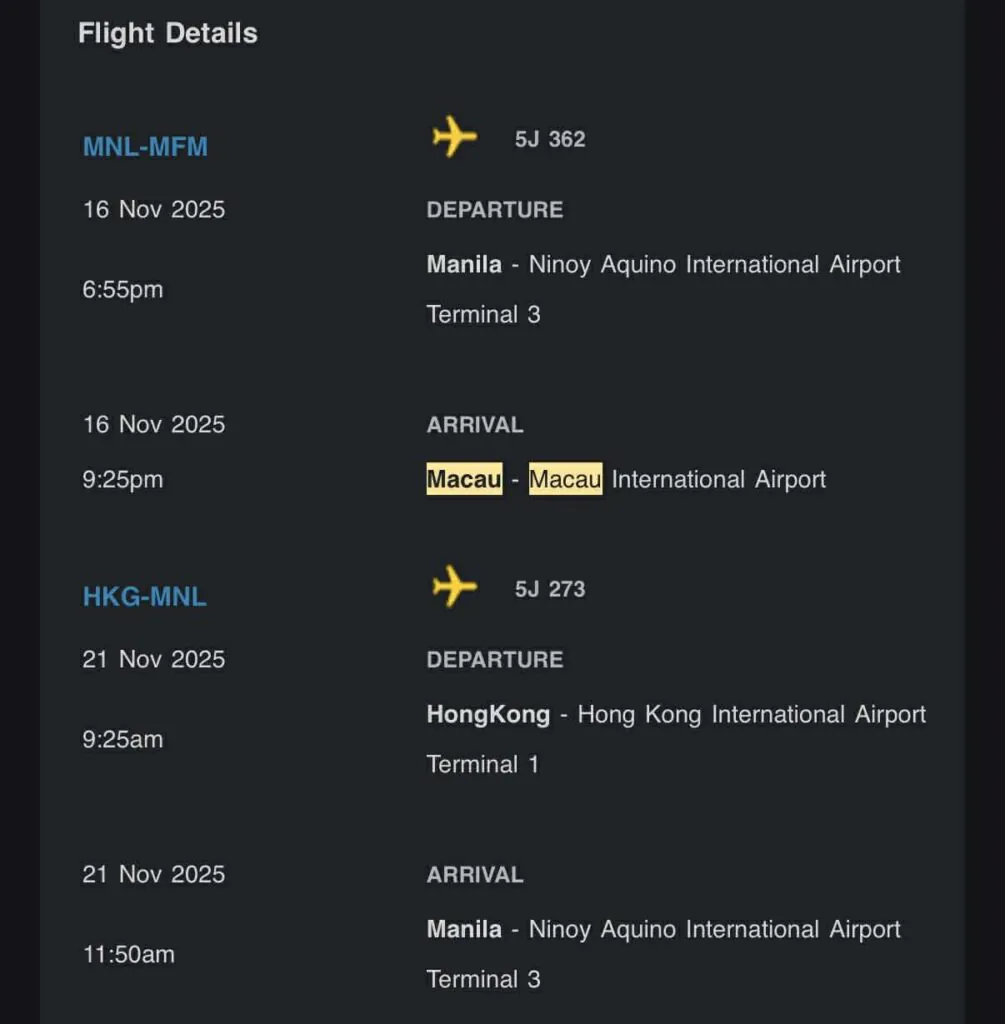
Task: Click the Hong Kong International Airport text
Action: (752, 715)
